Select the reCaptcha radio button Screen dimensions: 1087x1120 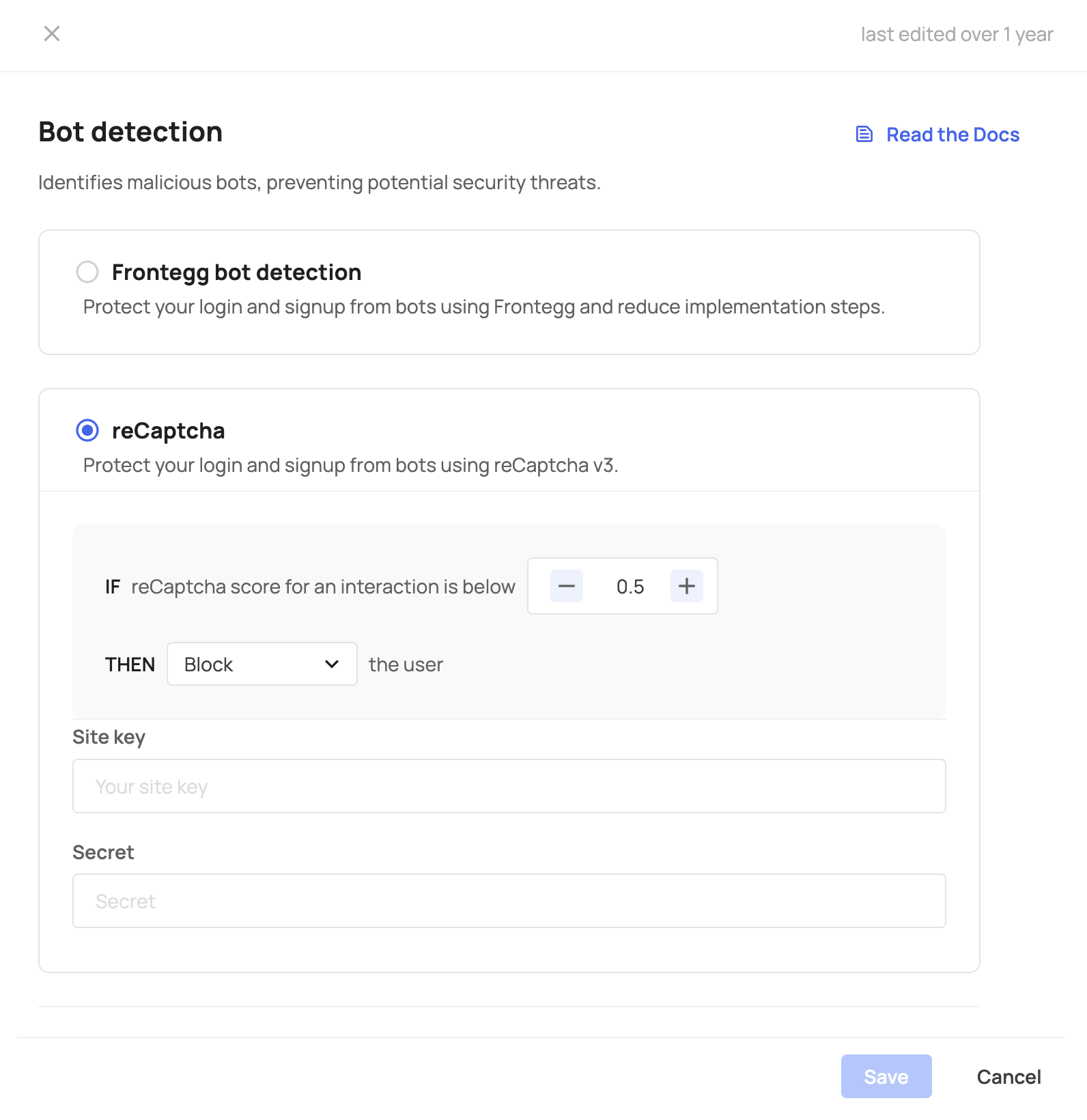87,430
